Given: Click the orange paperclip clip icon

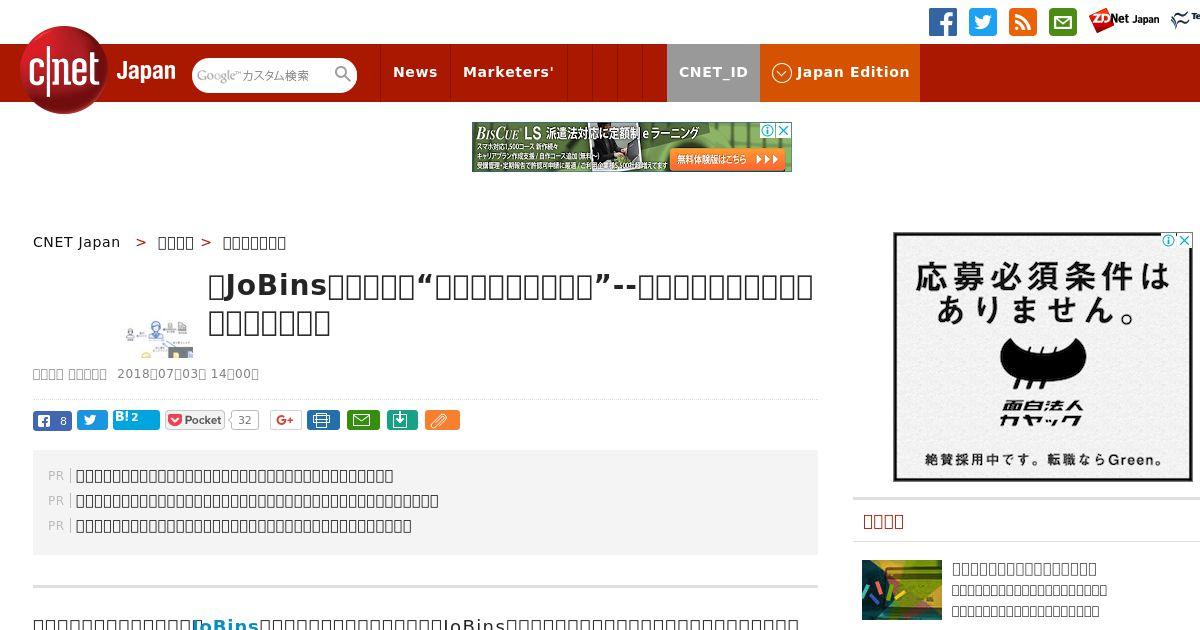Looking at the screenshot, I should 442,420.
